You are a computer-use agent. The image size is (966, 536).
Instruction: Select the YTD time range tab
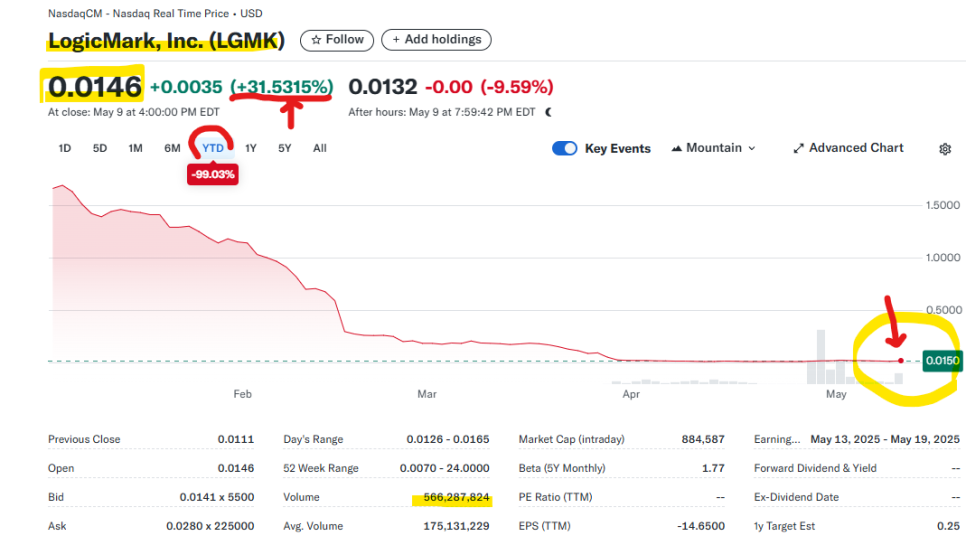pos(213,148)
